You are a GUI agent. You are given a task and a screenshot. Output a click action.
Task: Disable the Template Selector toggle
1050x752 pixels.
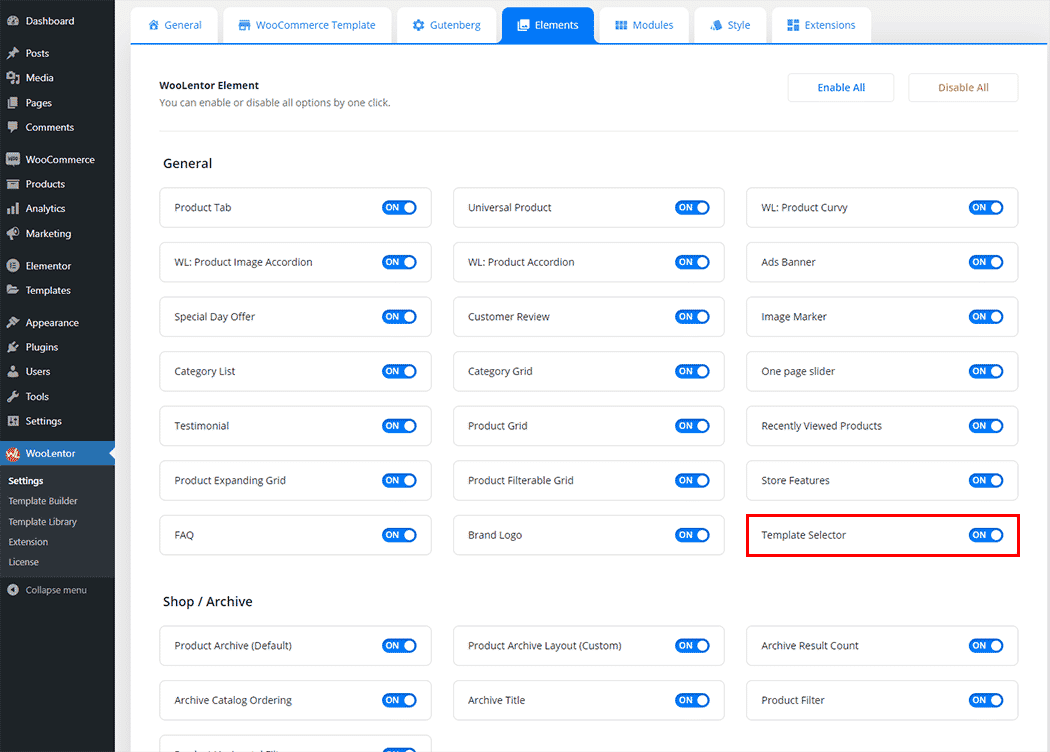point(986,535)
